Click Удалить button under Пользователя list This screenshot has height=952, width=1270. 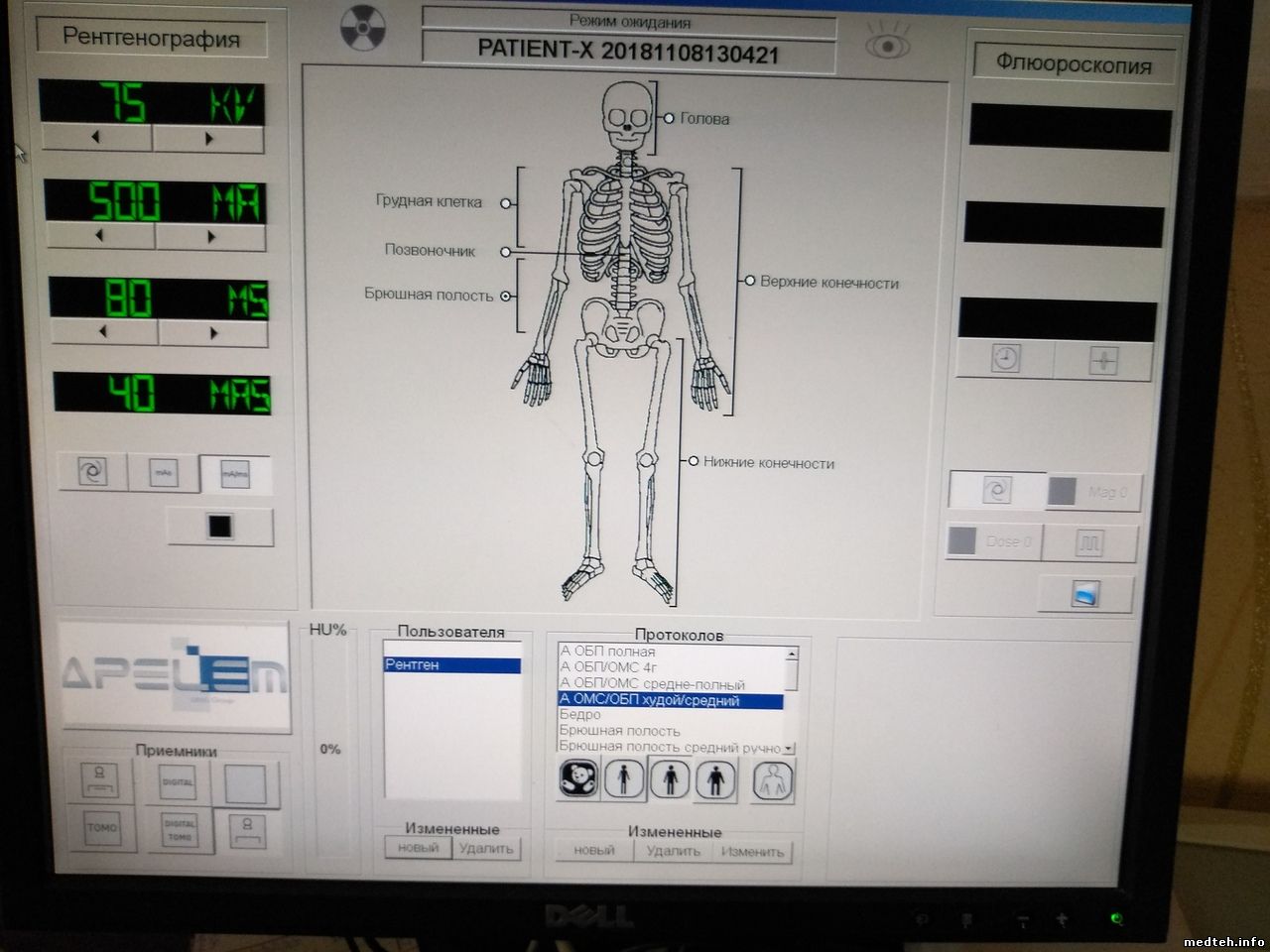[x=486, y=848]
